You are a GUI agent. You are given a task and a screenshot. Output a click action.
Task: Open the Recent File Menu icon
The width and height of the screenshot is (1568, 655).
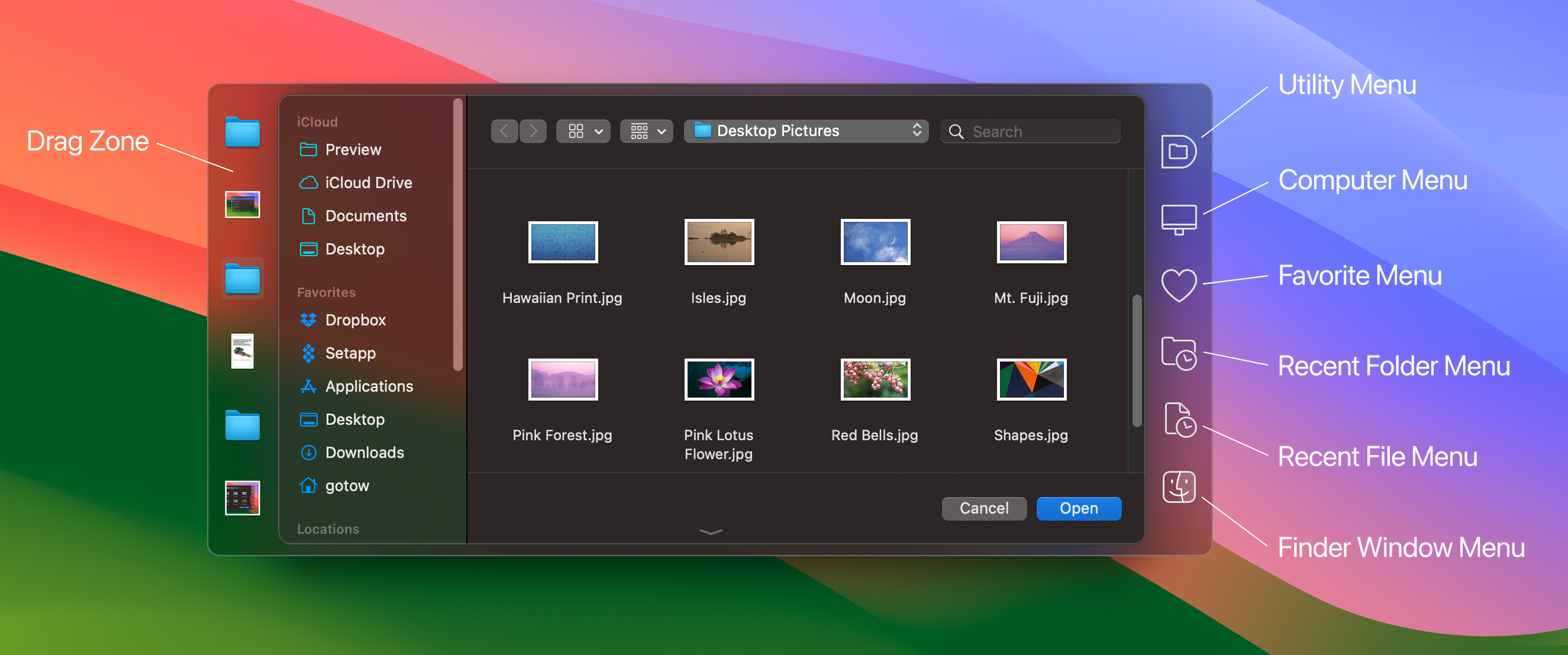[x=1180, y=420]
